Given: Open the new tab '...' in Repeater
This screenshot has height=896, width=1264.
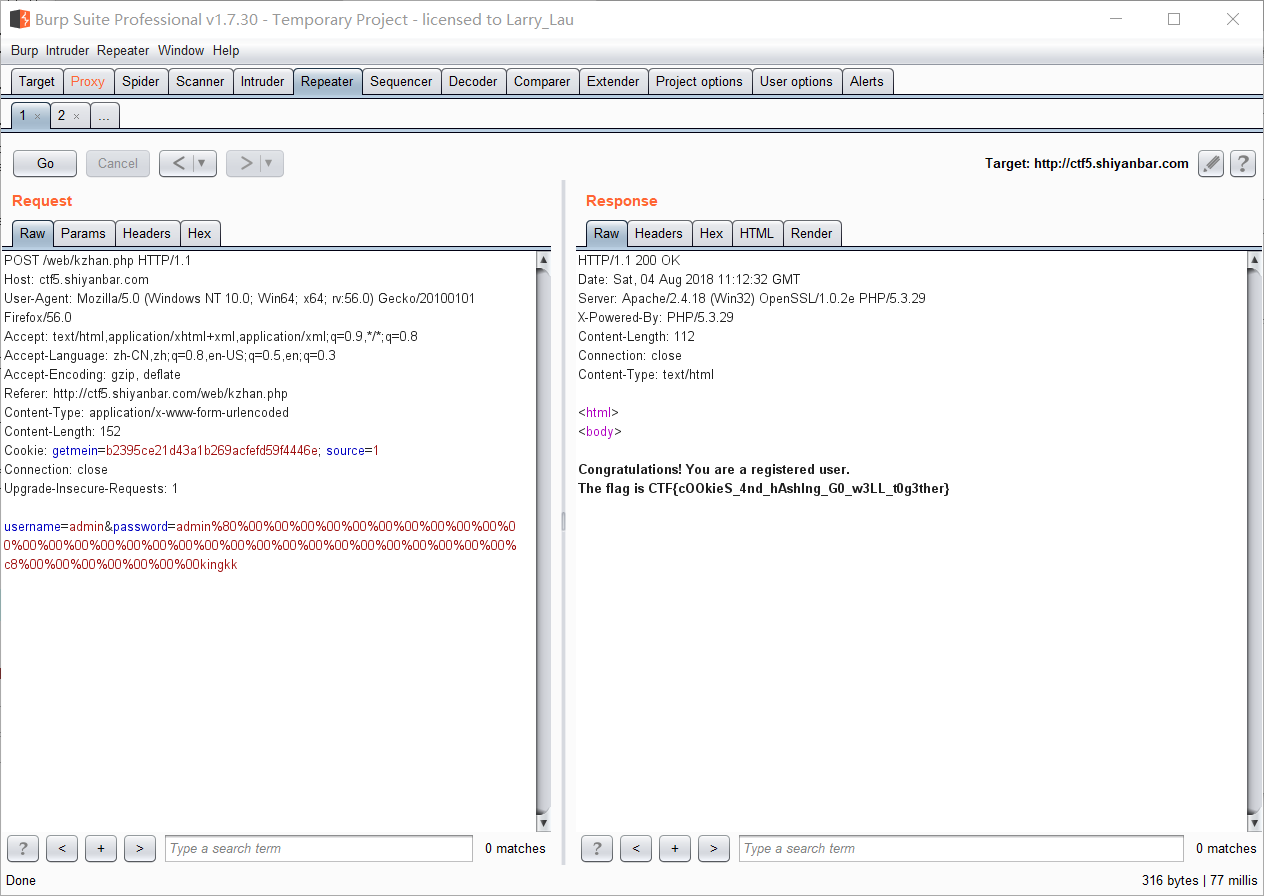Looking at the screenshot, I should coord(104,116).
